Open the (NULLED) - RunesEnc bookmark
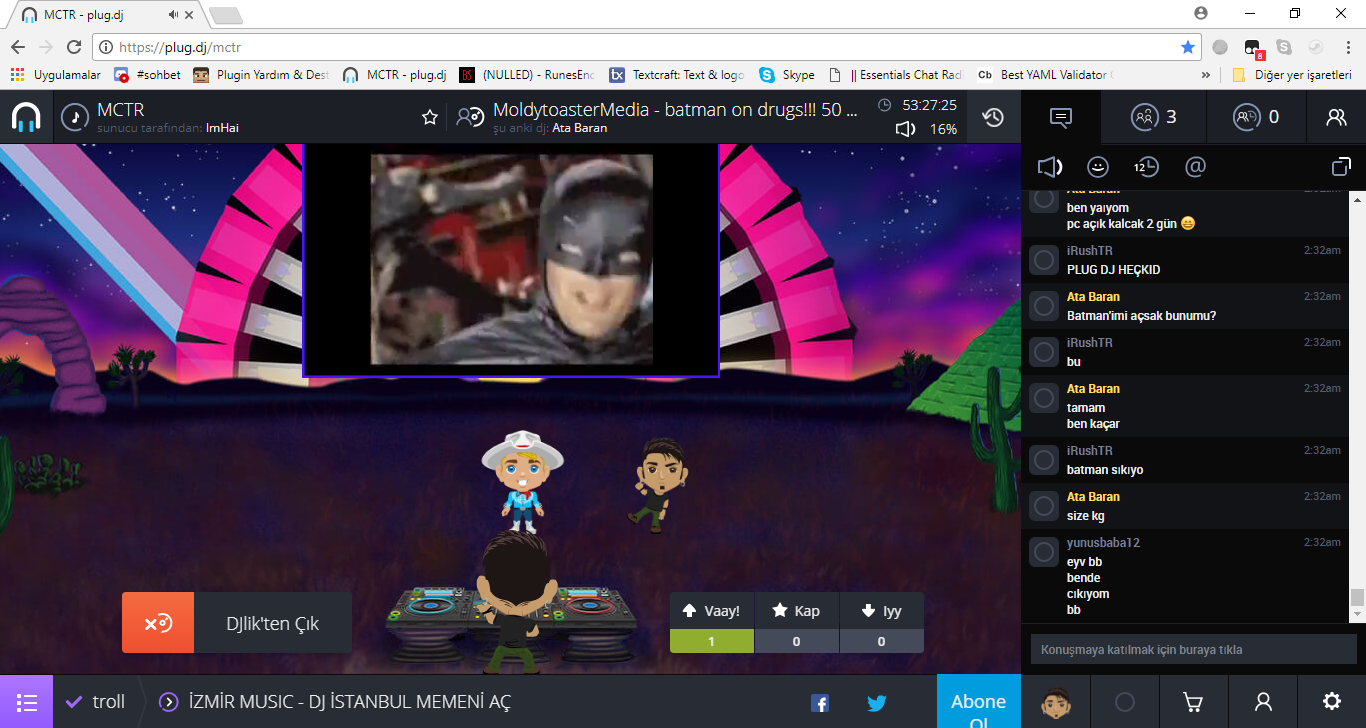Image resolution: width=1366 pixels, height=728 pixels. (x=527, y=75)
